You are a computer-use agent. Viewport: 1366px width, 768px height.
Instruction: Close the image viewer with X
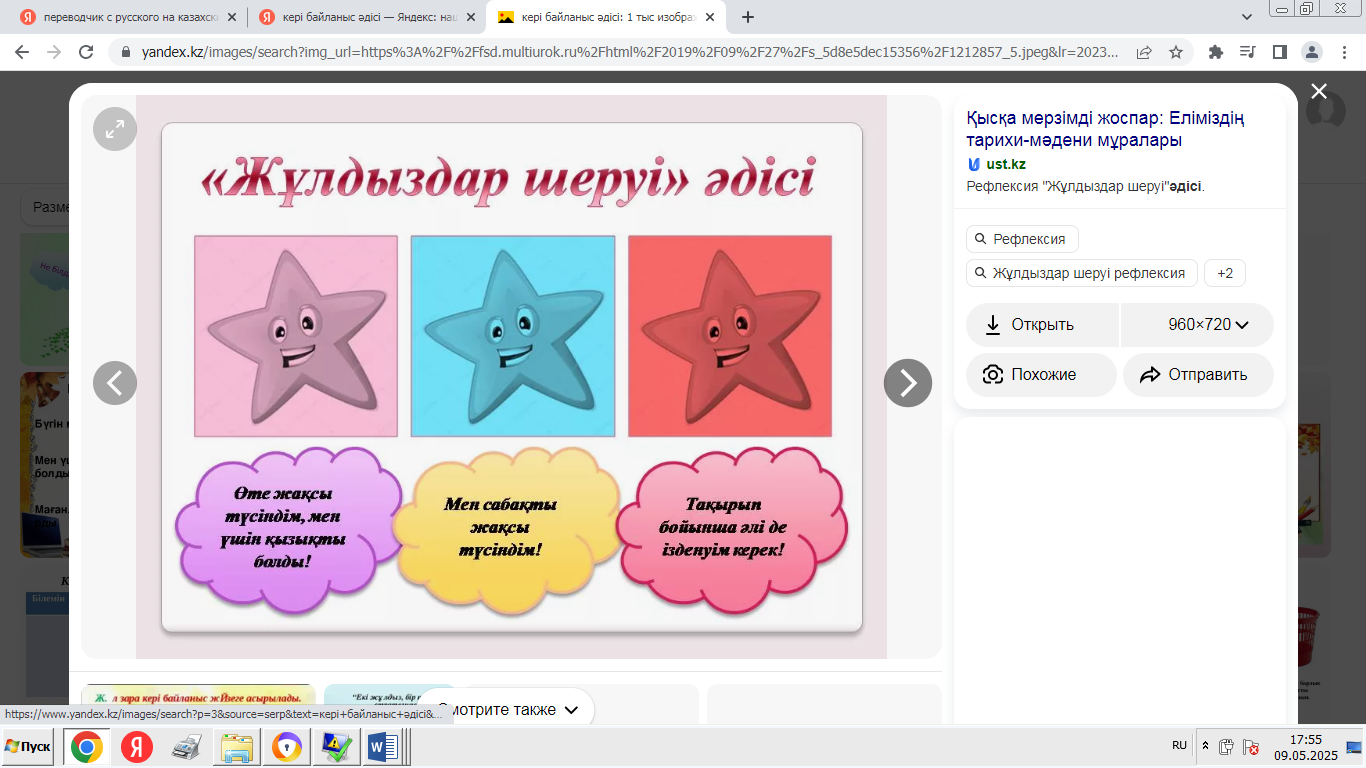click(x=1318, y=92)
